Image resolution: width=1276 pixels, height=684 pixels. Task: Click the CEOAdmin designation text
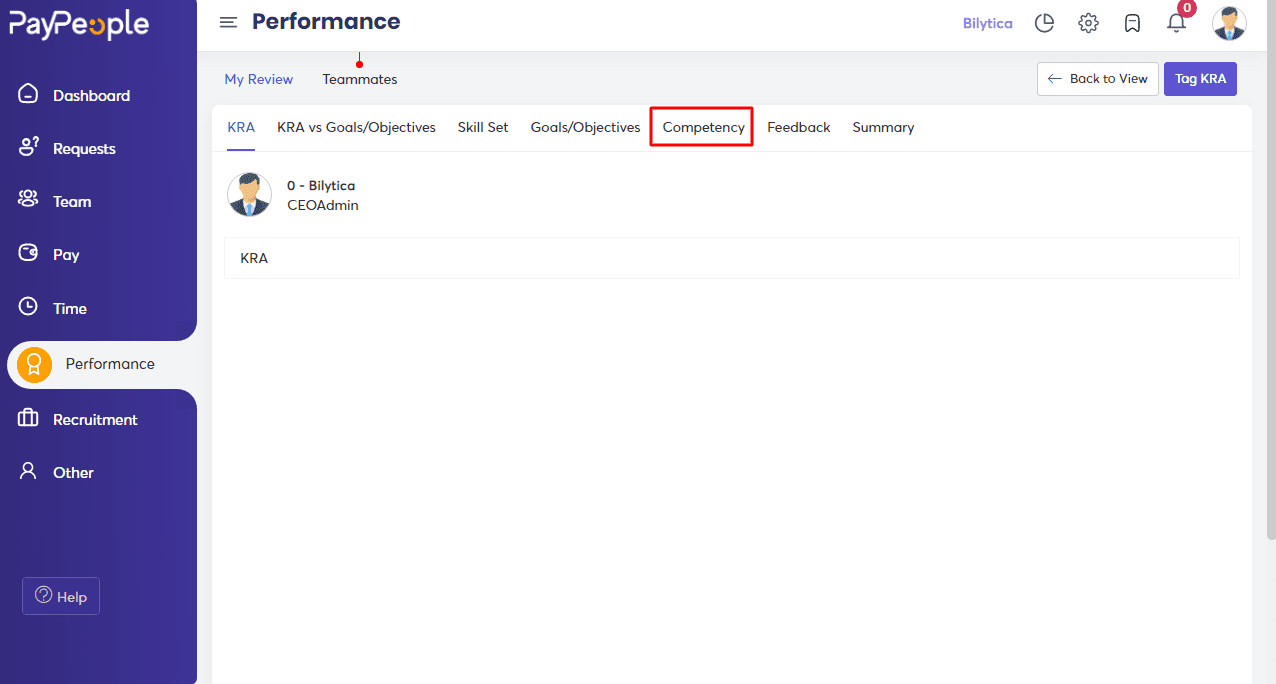pos(322,205)
